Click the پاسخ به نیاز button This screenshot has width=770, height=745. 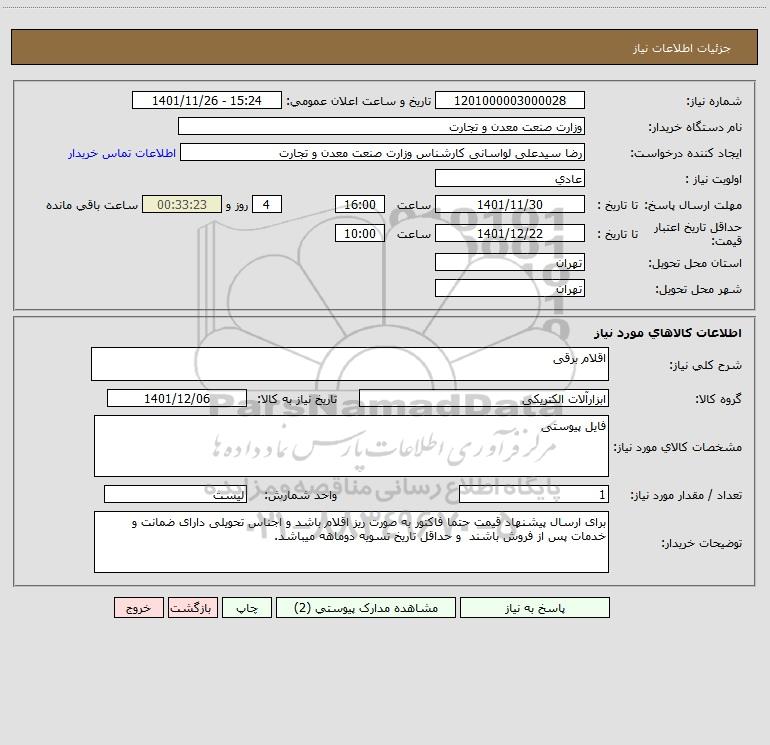pyautogui.click(x=535, y=607)
